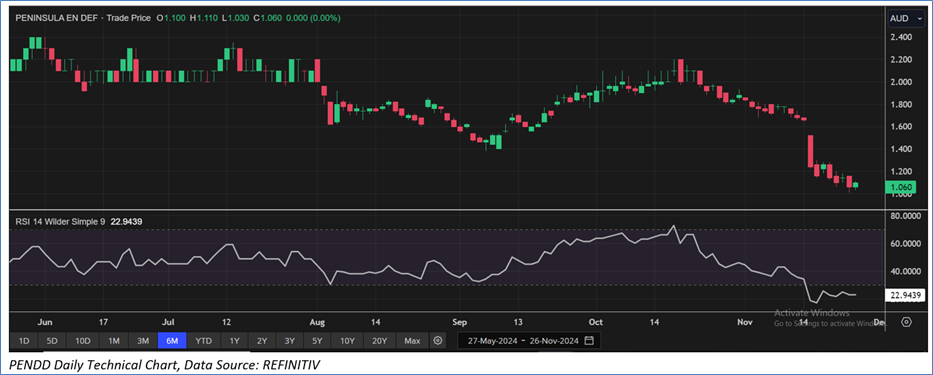Click the 1.200 price axis label

(x=901, y=171)
